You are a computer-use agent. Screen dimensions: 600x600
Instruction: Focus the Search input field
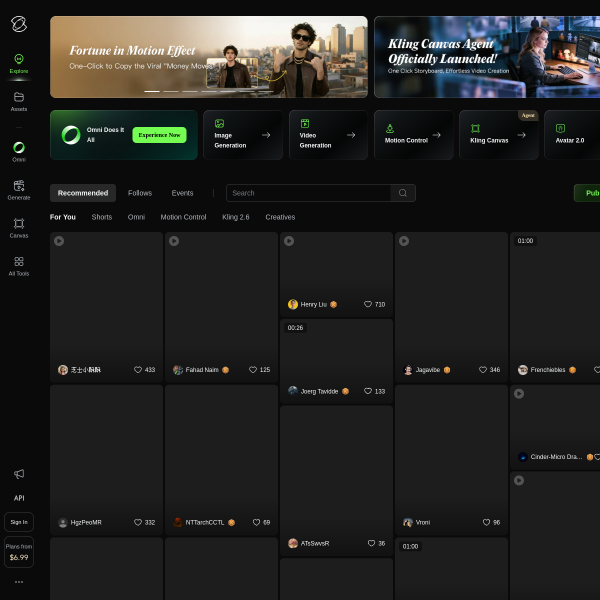pos(310,193)
